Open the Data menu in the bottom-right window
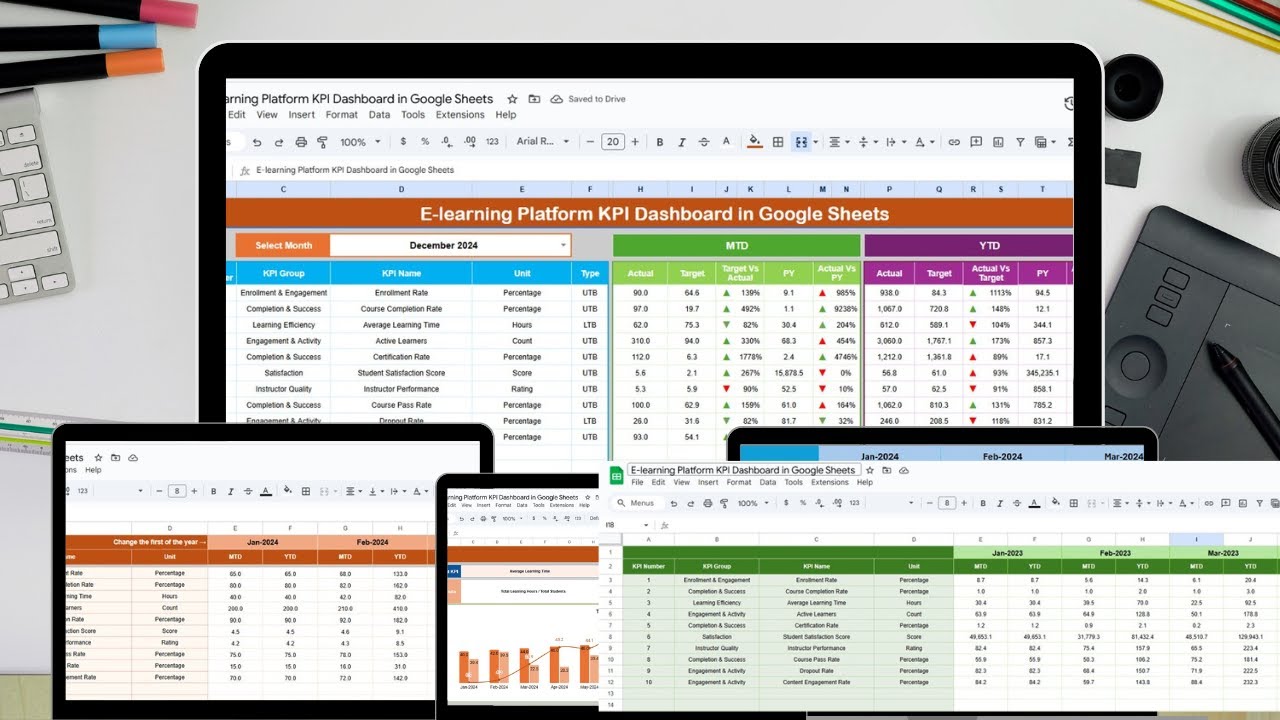This screenshot has width=1280, height=720. click(x=767, y=483)
